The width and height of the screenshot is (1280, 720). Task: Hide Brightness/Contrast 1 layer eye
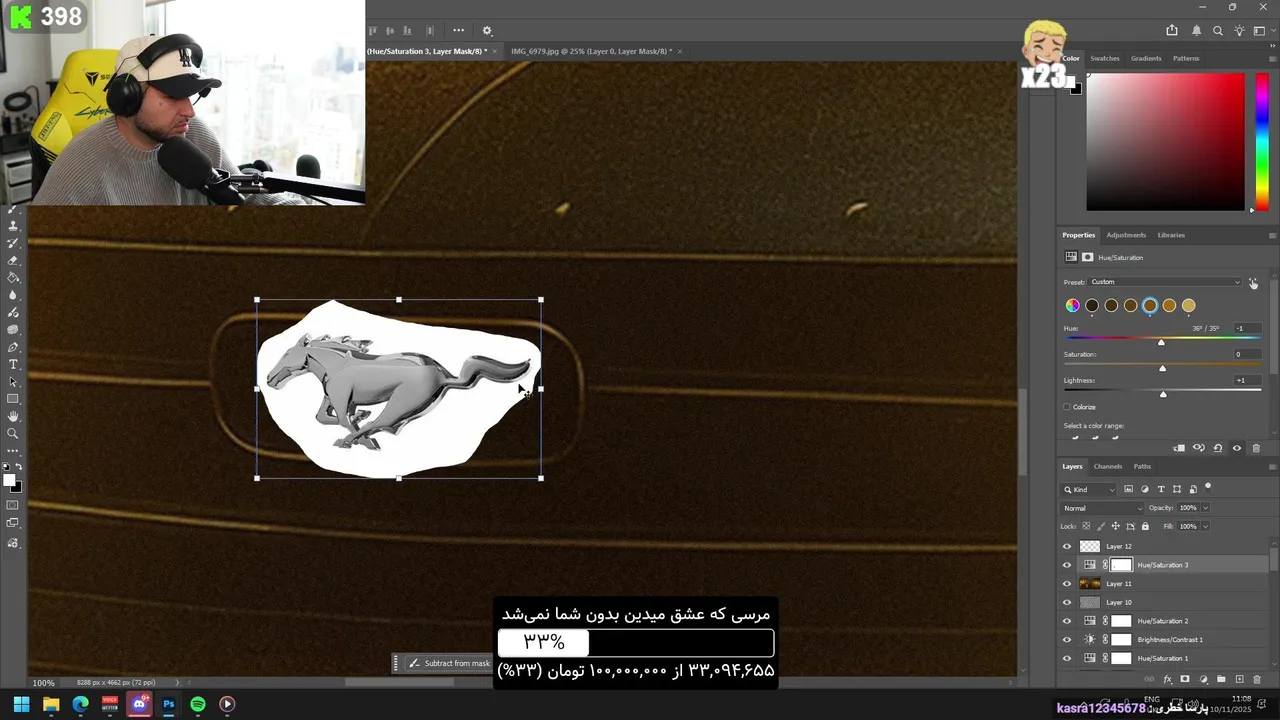[1067, 640]
